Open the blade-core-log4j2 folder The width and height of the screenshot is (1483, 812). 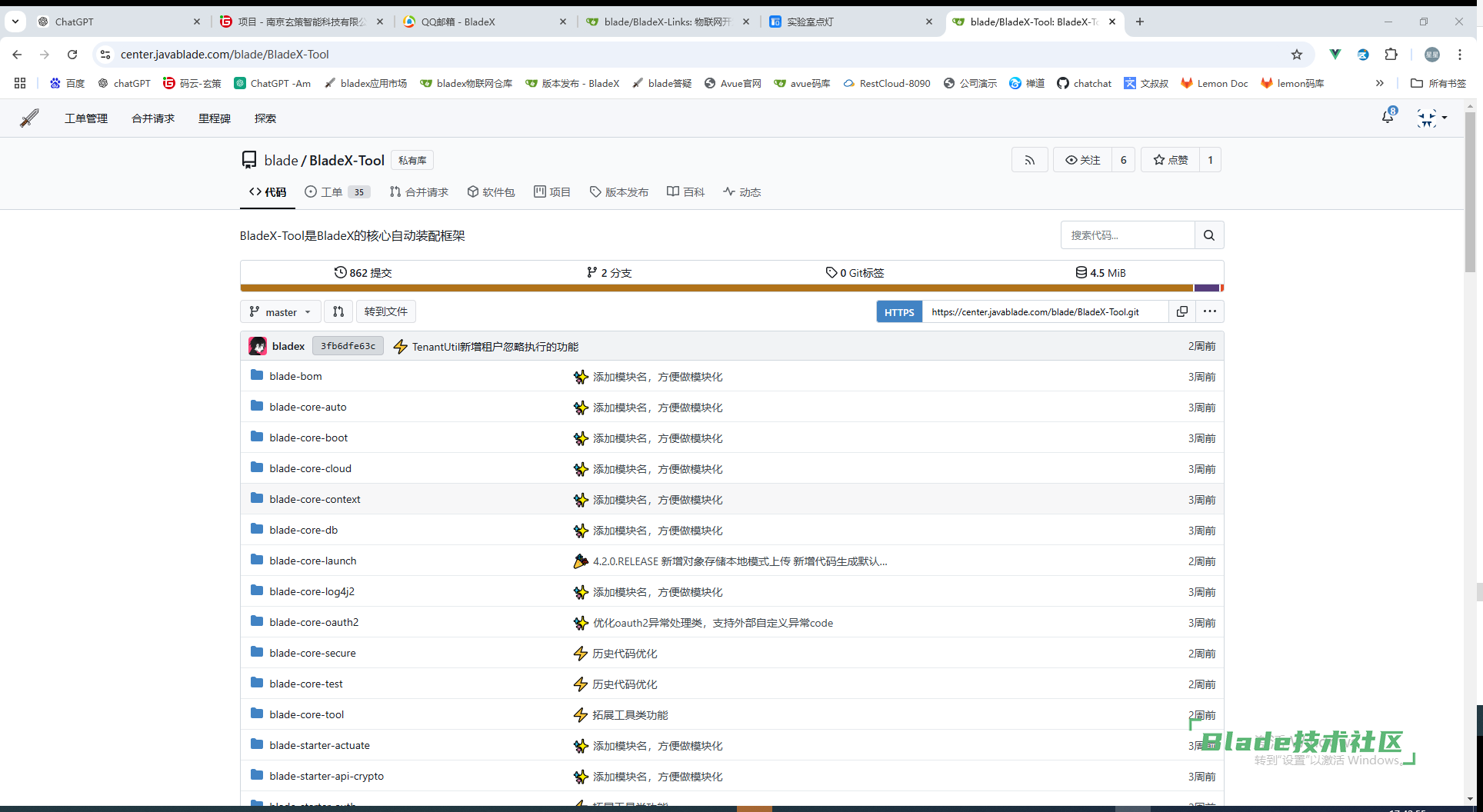312,591
